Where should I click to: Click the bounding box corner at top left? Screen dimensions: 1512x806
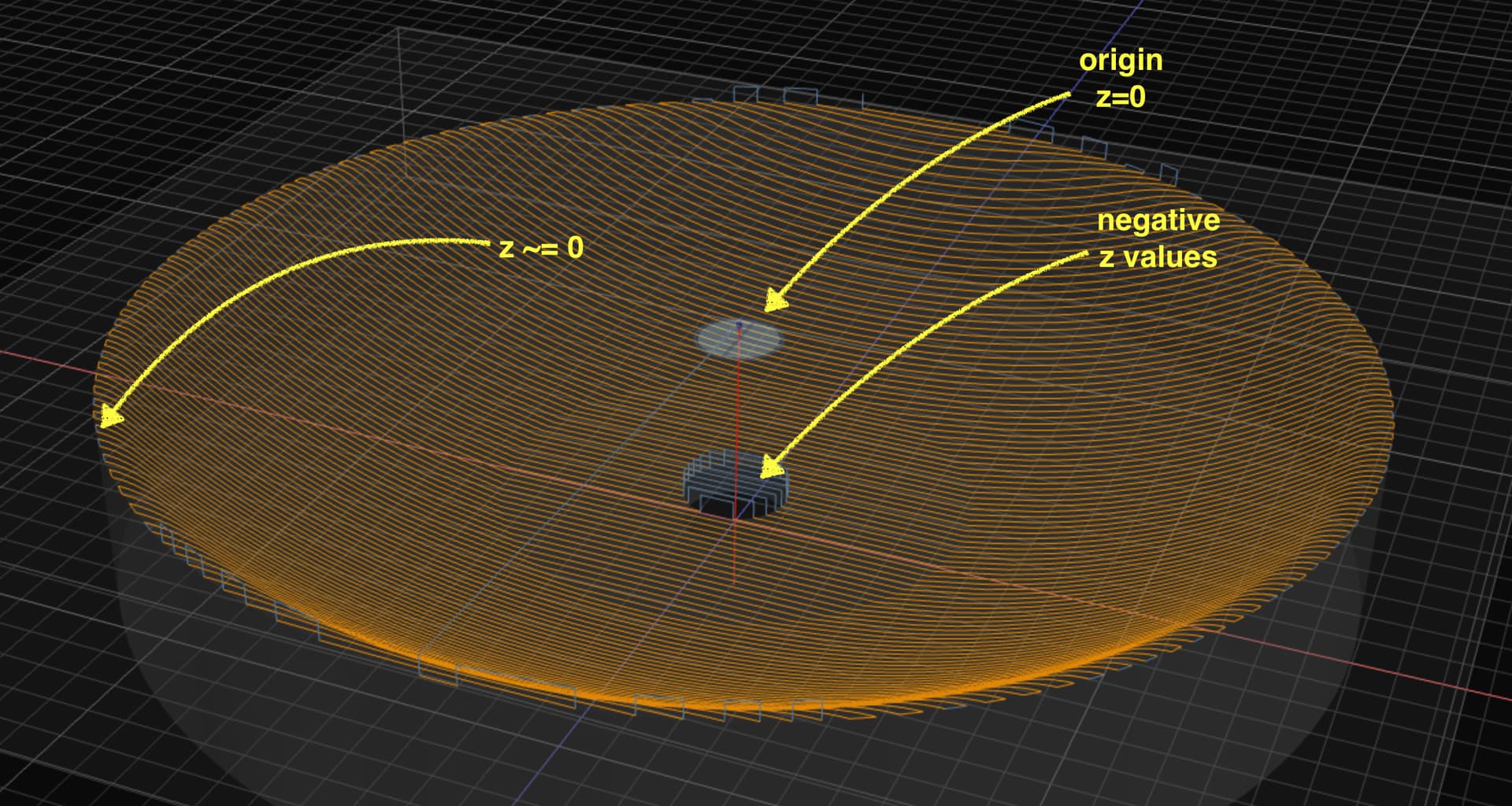click(398, 30)
